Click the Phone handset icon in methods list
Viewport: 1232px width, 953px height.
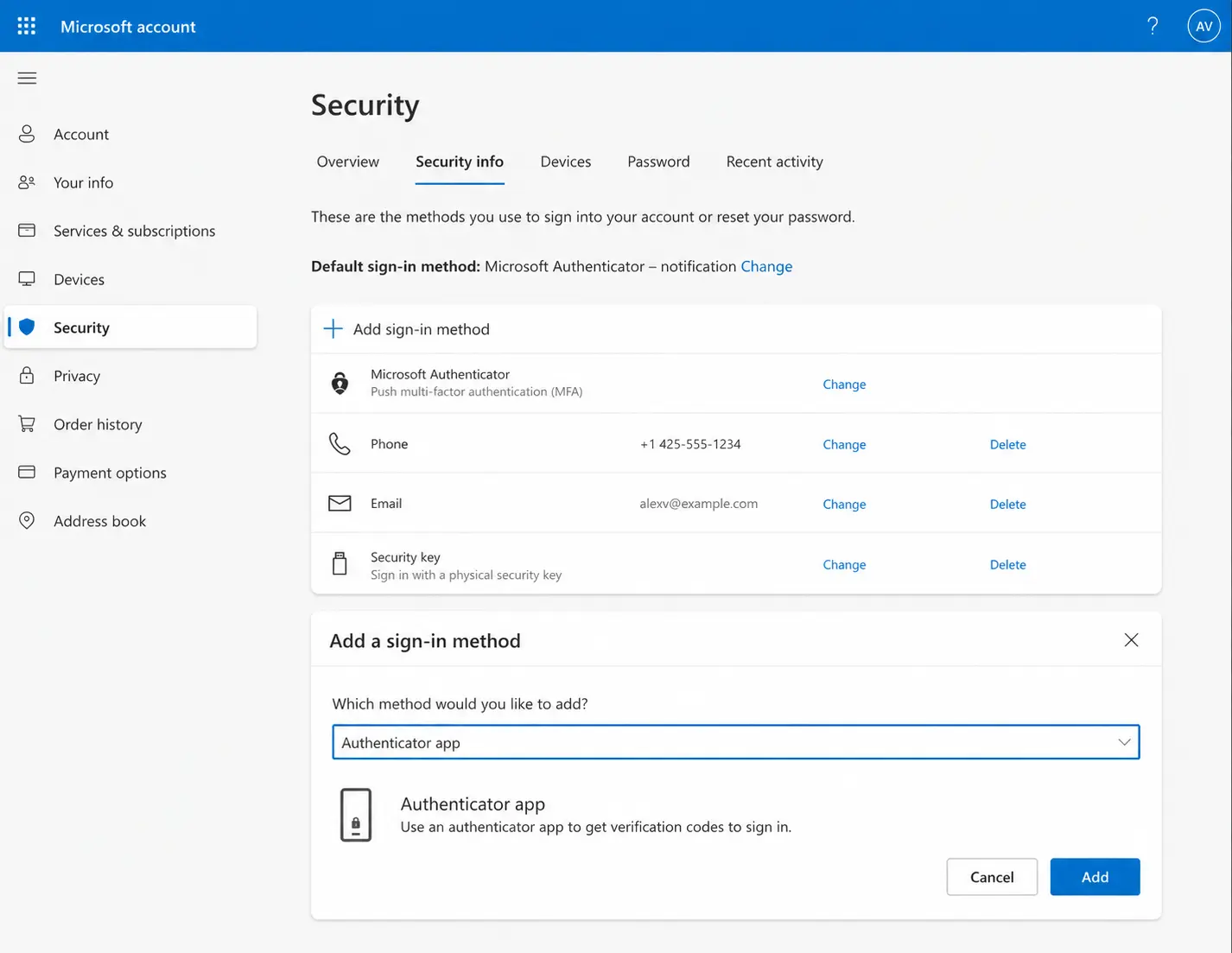tap(340, 444)
